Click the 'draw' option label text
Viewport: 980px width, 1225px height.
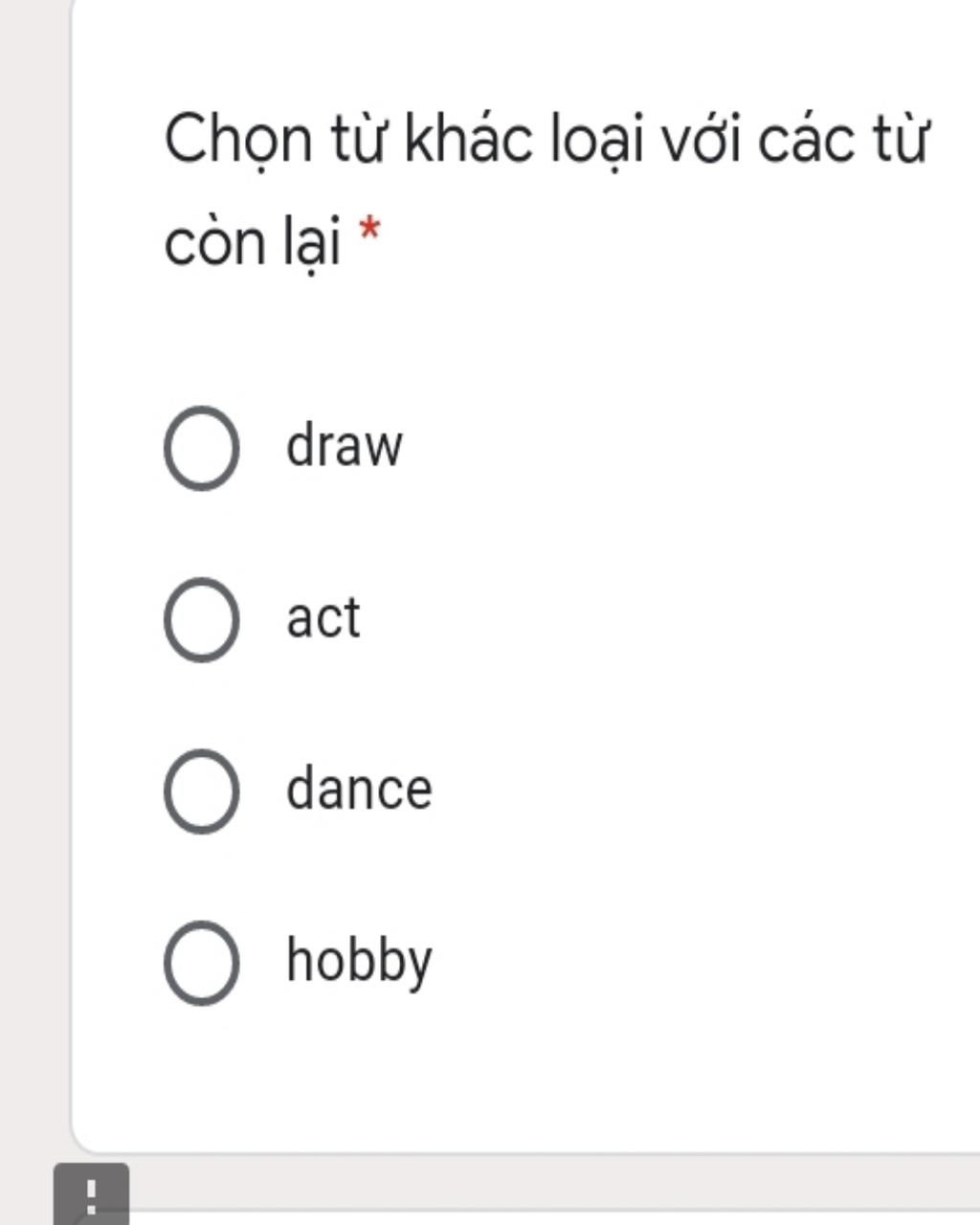[x=345, y=446]
